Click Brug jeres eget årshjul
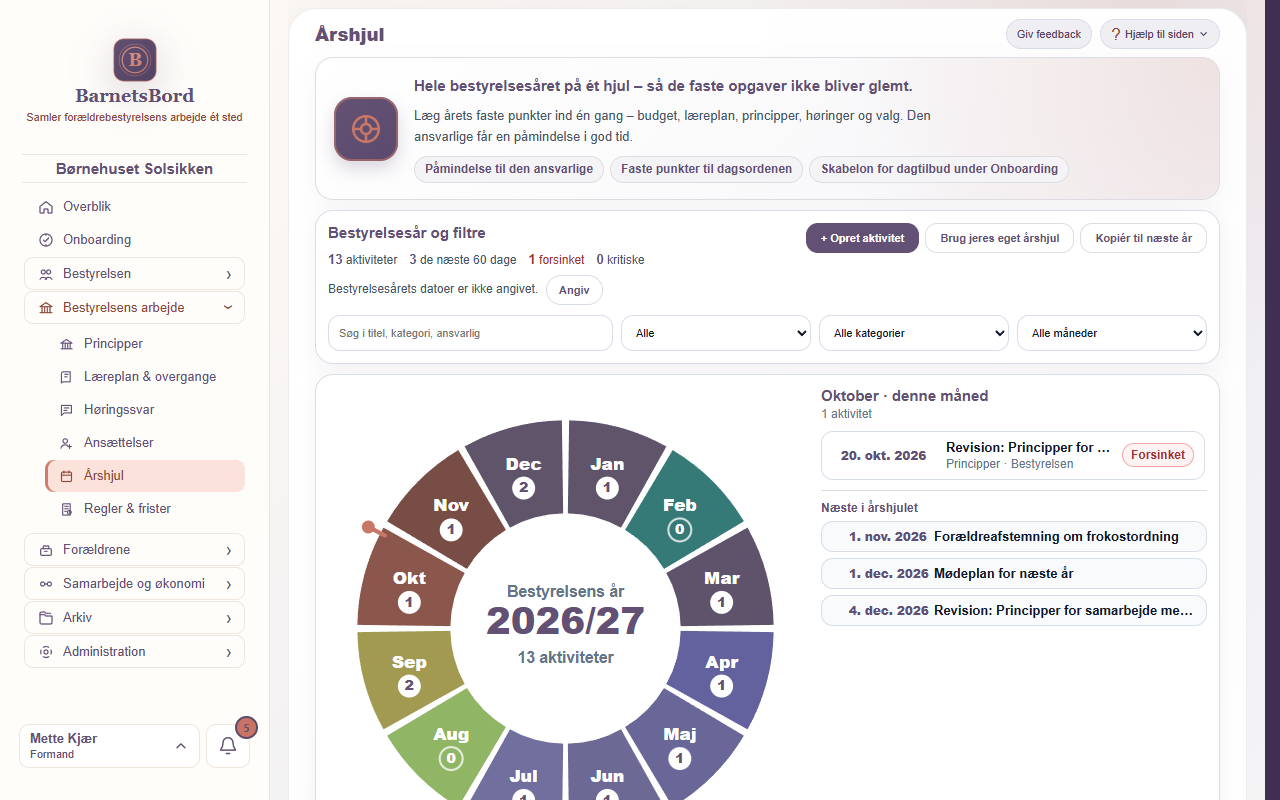This screenshot has width=1280, height=800. [x=1000, y=238]
